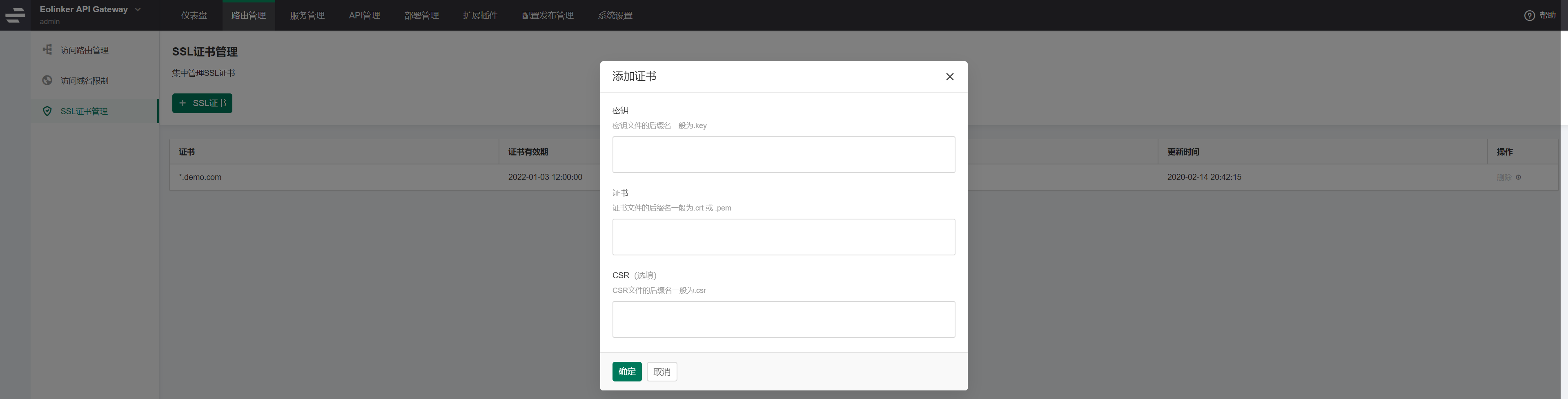Expand the Eolinker API Gateway dropdown
Screen dimensions: 1568x399
click(x=138, y=10)
